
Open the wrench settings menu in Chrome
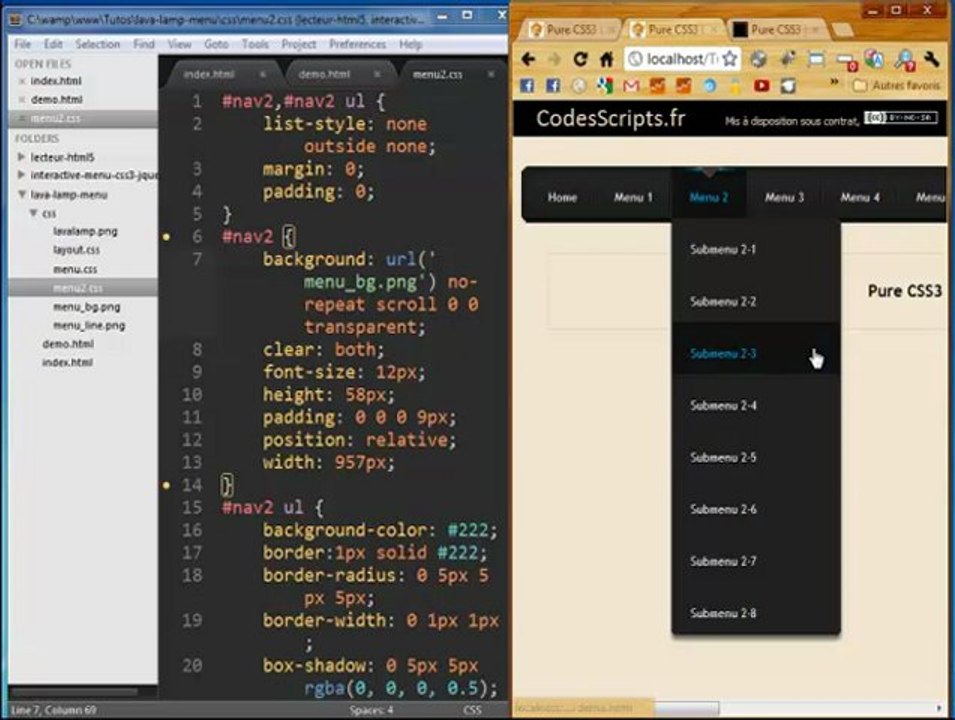[932, 59]
